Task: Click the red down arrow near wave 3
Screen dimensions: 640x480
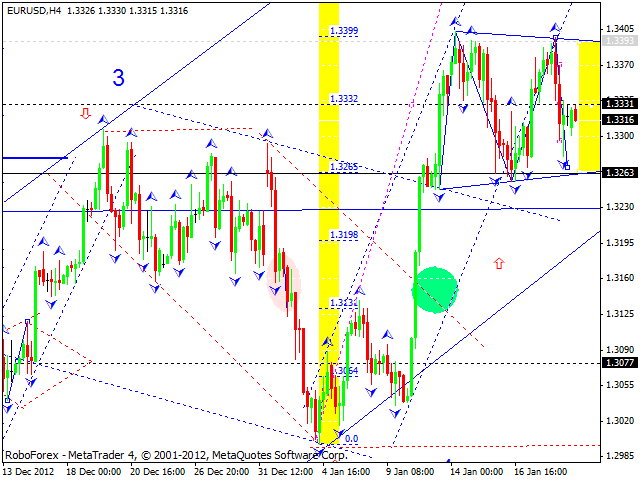Action: click(85, 113)
